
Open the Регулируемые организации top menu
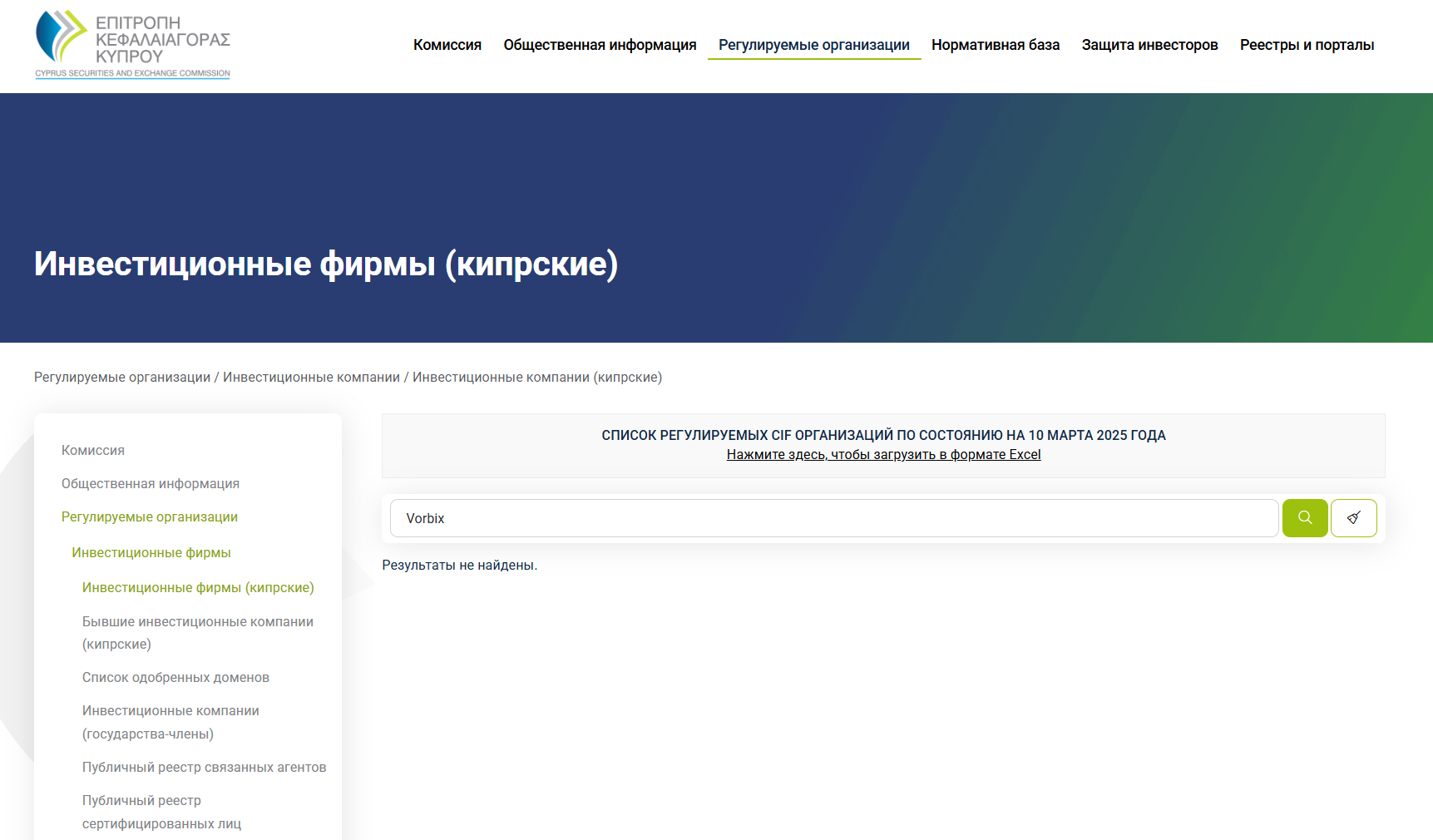814,45
